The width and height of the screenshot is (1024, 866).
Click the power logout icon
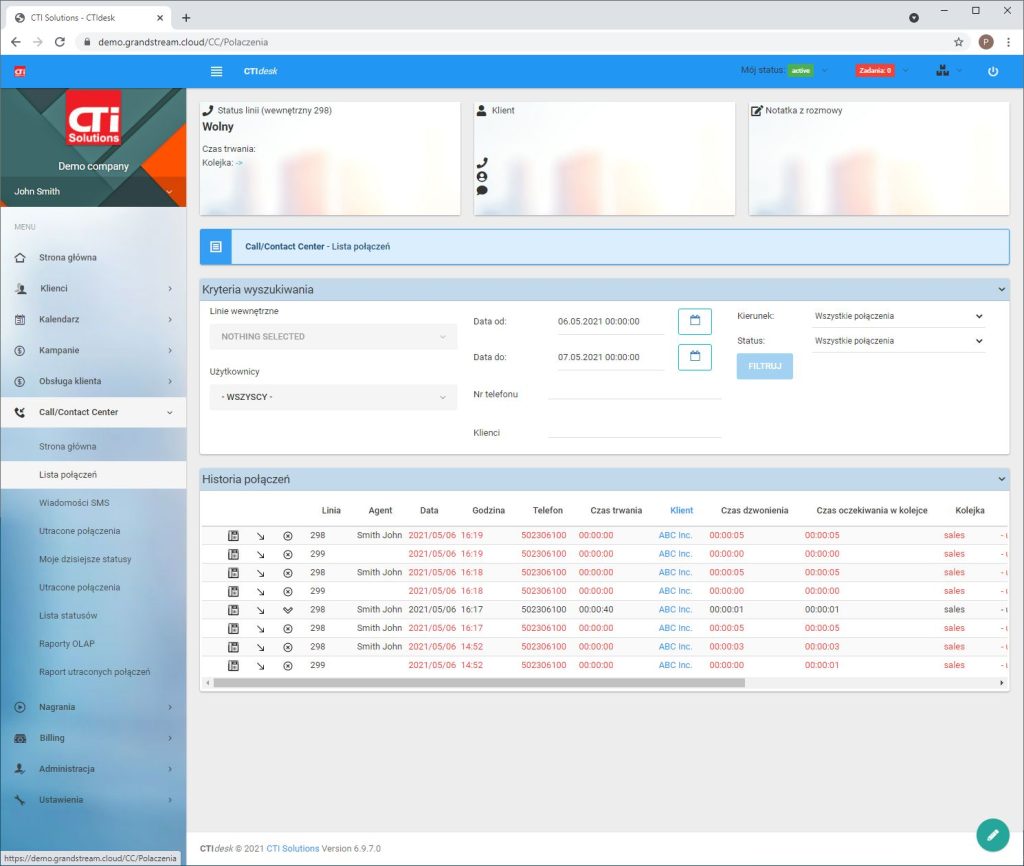point(992,71)
